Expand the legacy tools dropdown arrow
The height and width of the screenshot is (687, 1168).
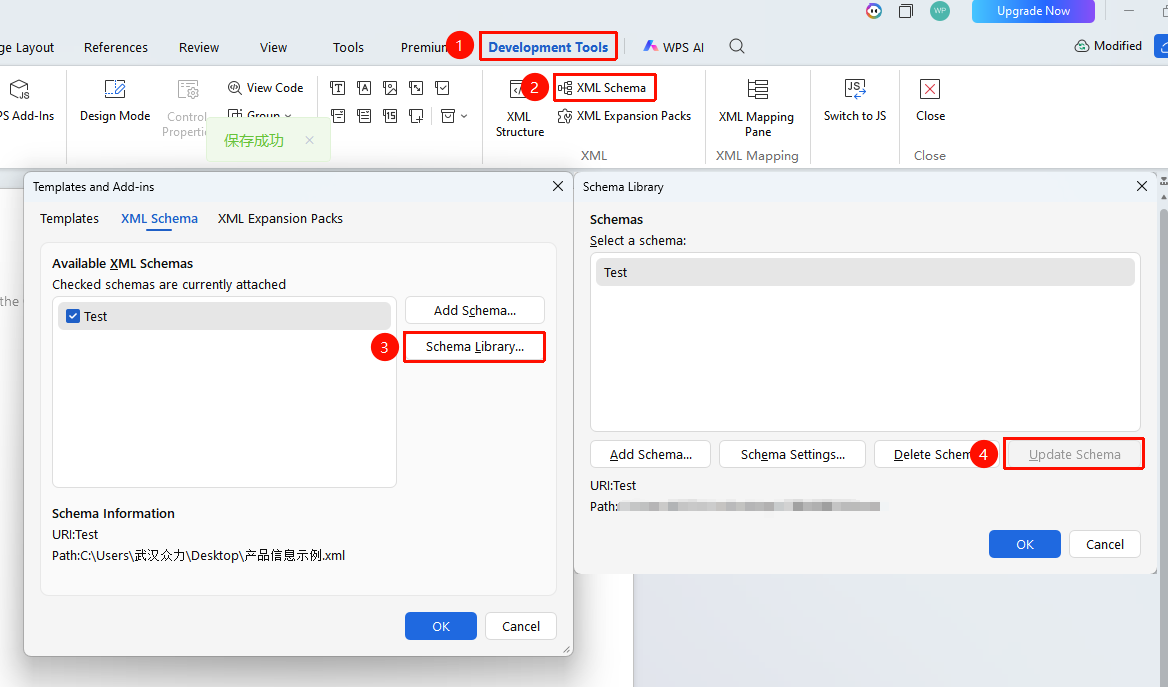coord(464,116)
